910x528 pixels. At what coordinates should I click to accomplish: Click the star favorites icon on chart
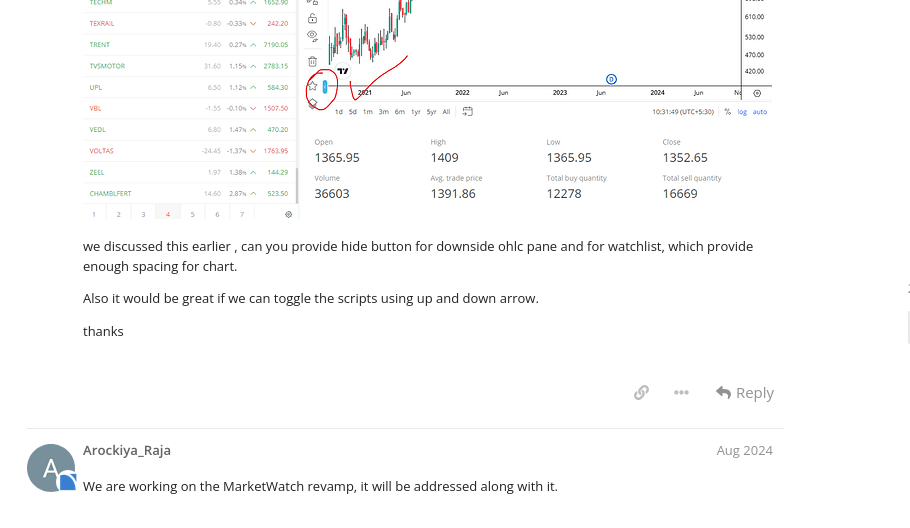pyautogui.click(x=312, y=86)
